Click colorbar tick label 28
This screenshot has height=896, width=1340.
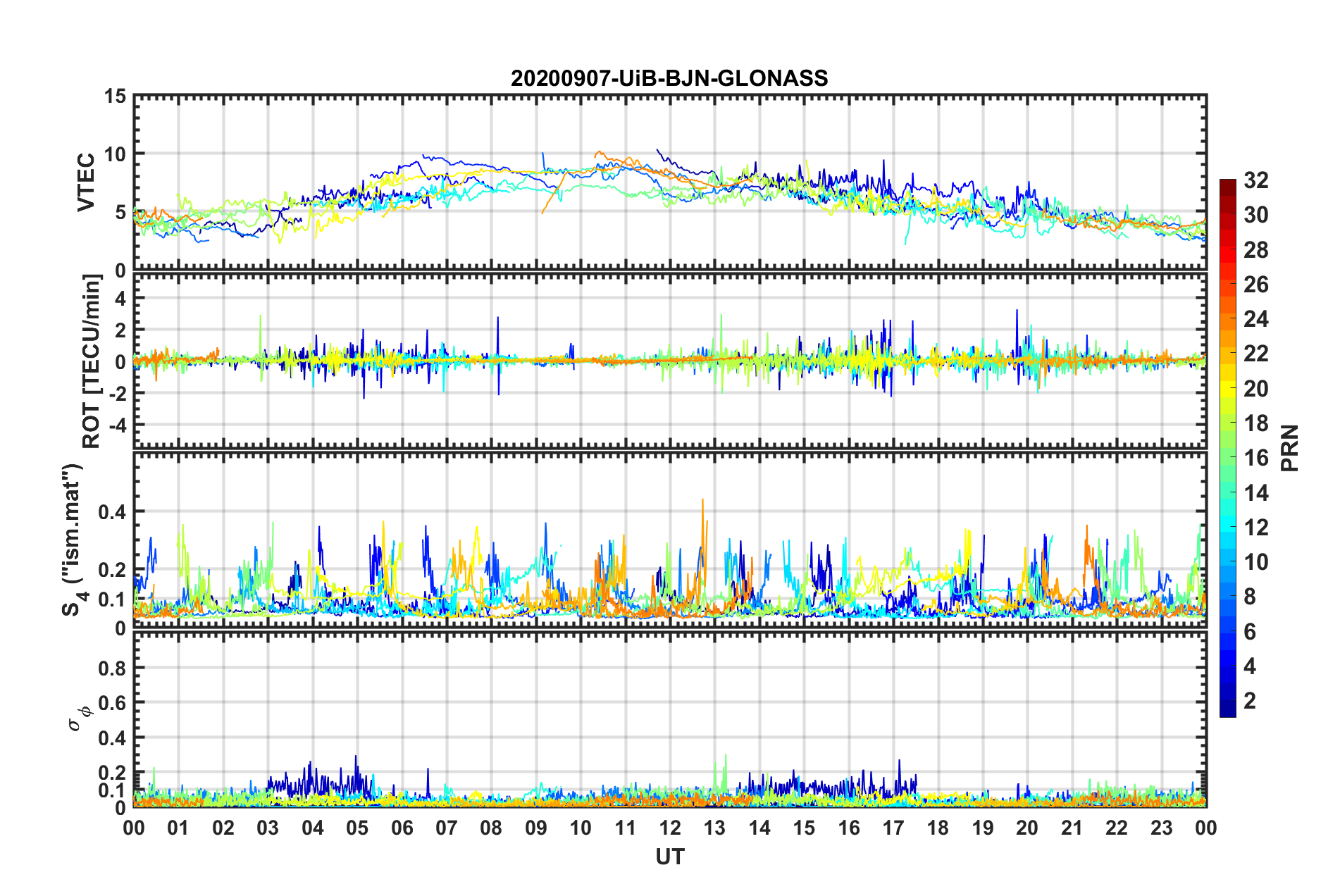coord(1255,250)
